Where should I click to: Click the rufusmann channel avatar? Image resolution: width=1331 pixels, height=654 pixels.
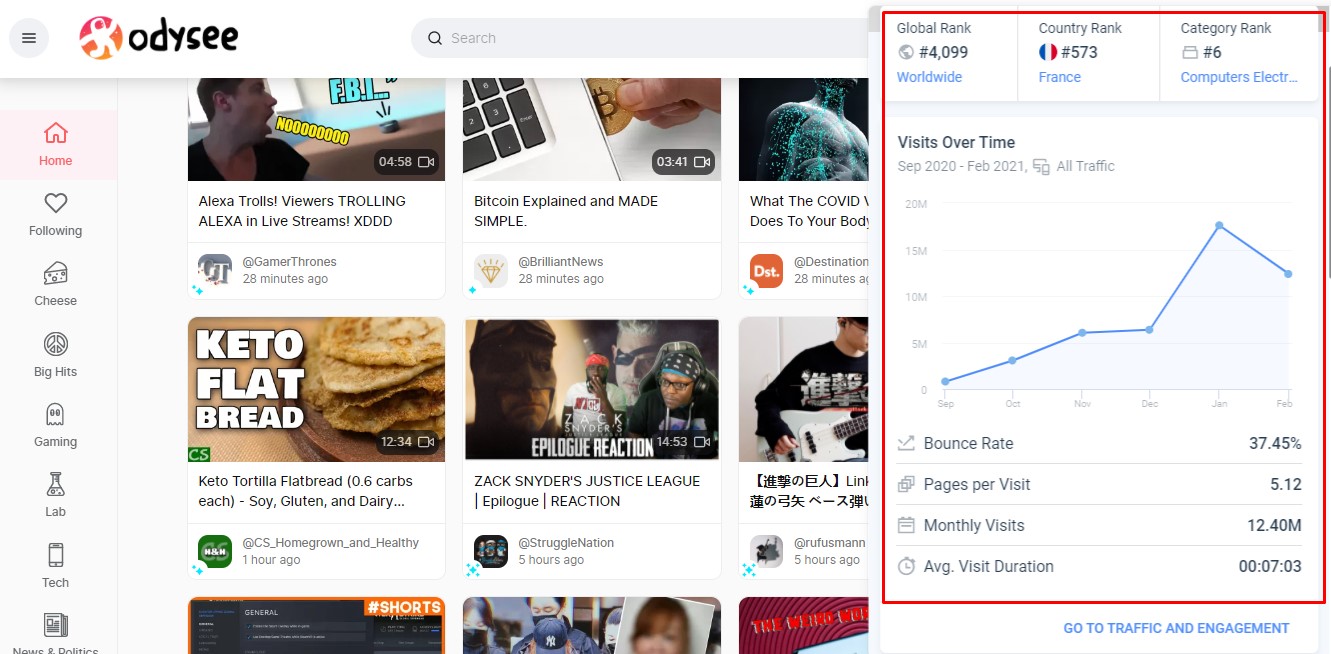[x=767, y=552]
